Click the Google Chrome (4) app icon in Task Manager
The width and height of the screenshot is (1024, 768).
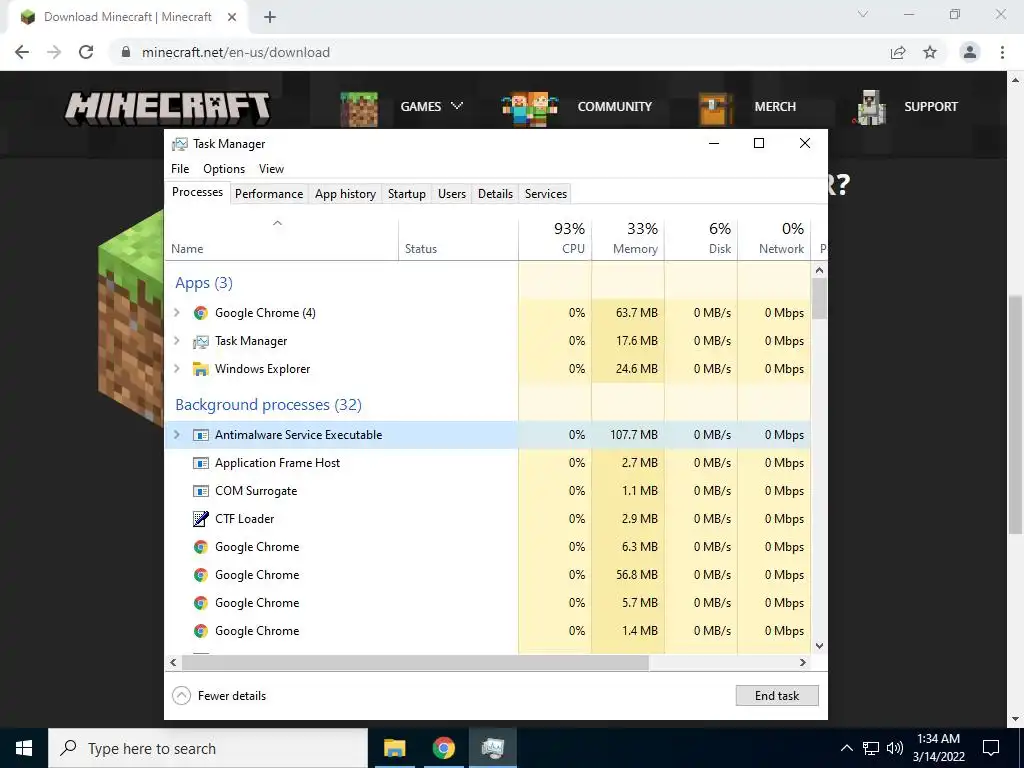pos(200,313)
